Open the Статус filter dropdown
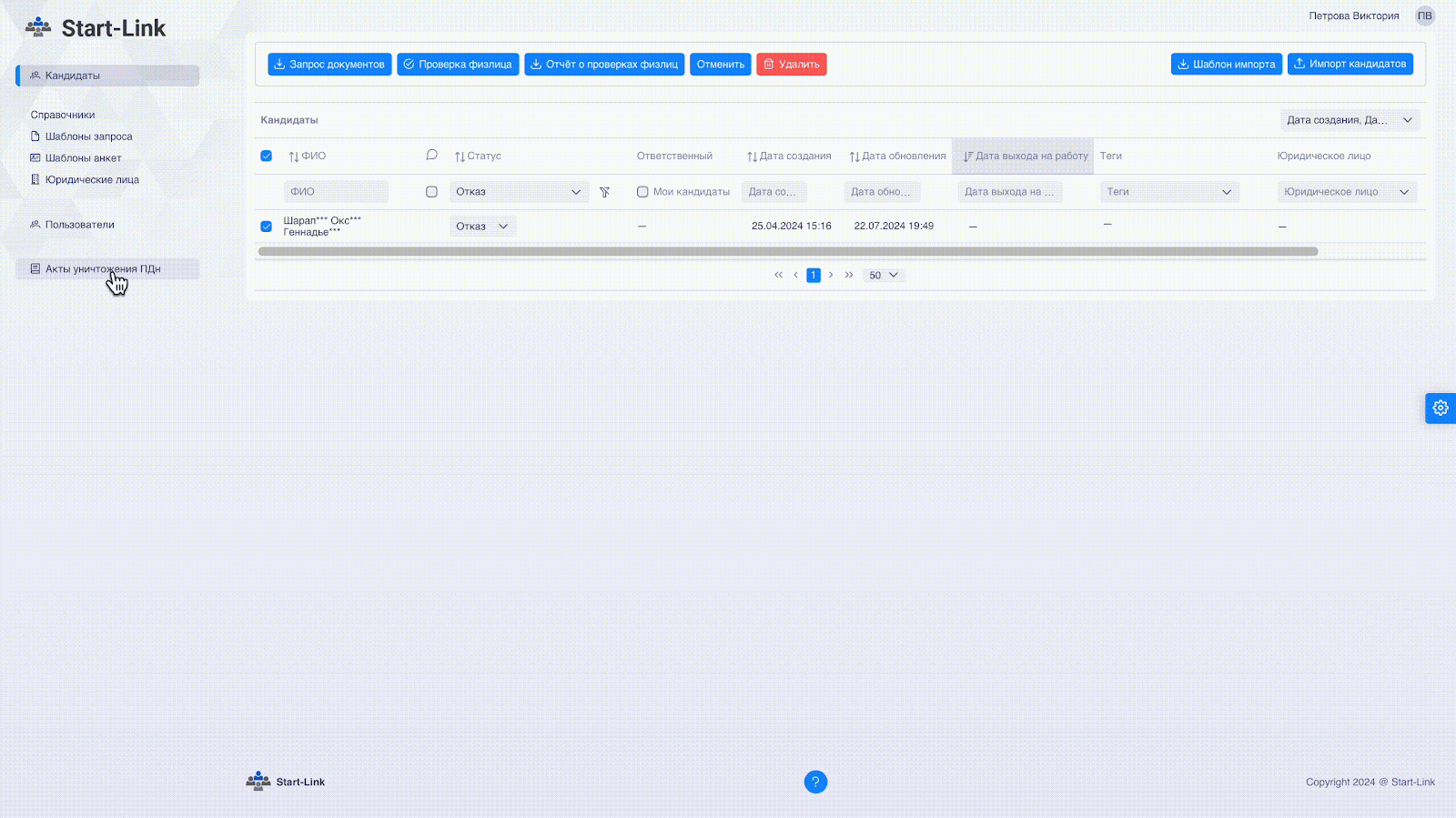 click(x=519, y=192)
